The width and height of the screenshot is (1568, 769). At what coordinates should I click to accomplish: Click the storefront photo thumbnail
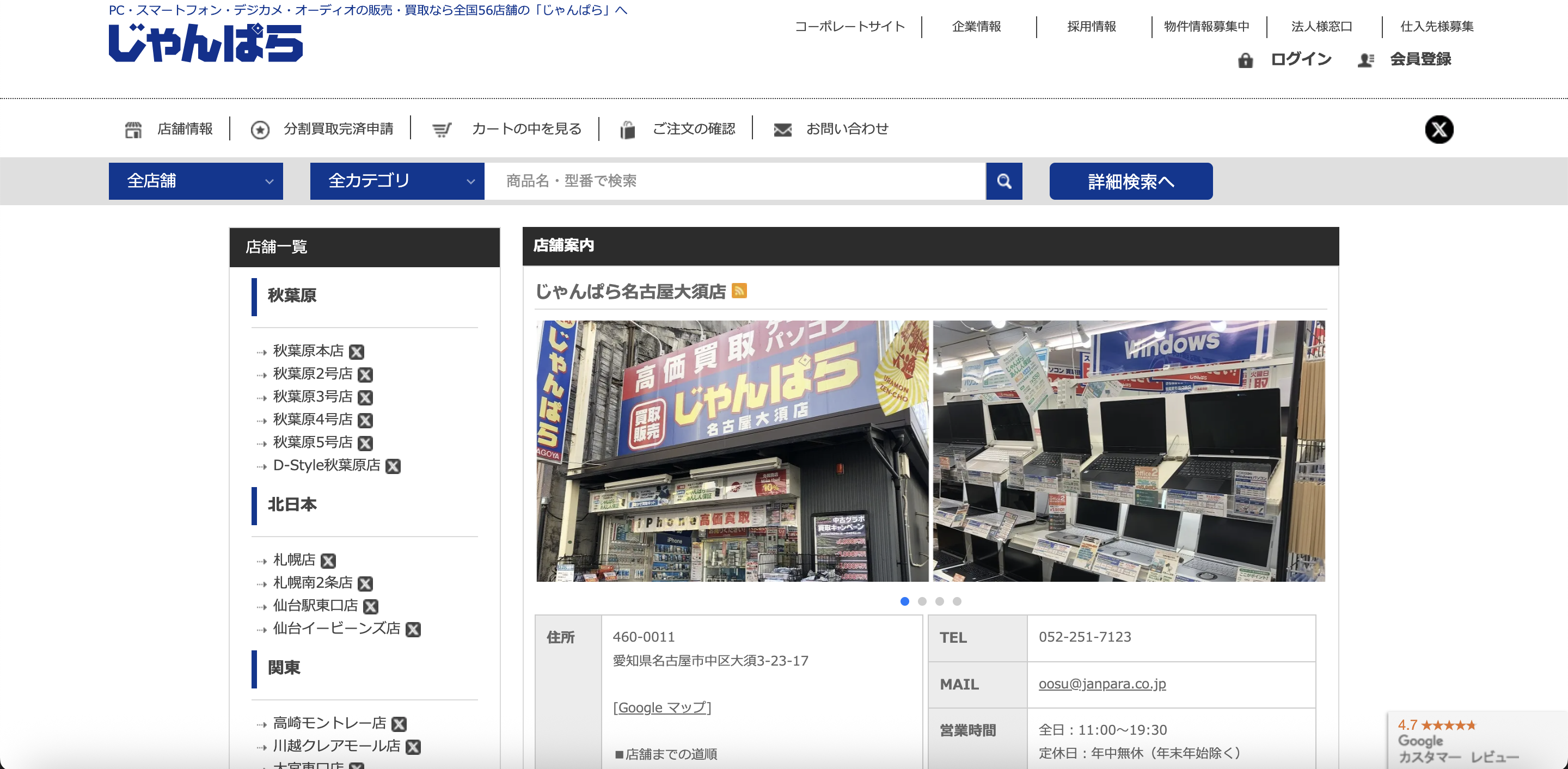(x=732, y=451)
